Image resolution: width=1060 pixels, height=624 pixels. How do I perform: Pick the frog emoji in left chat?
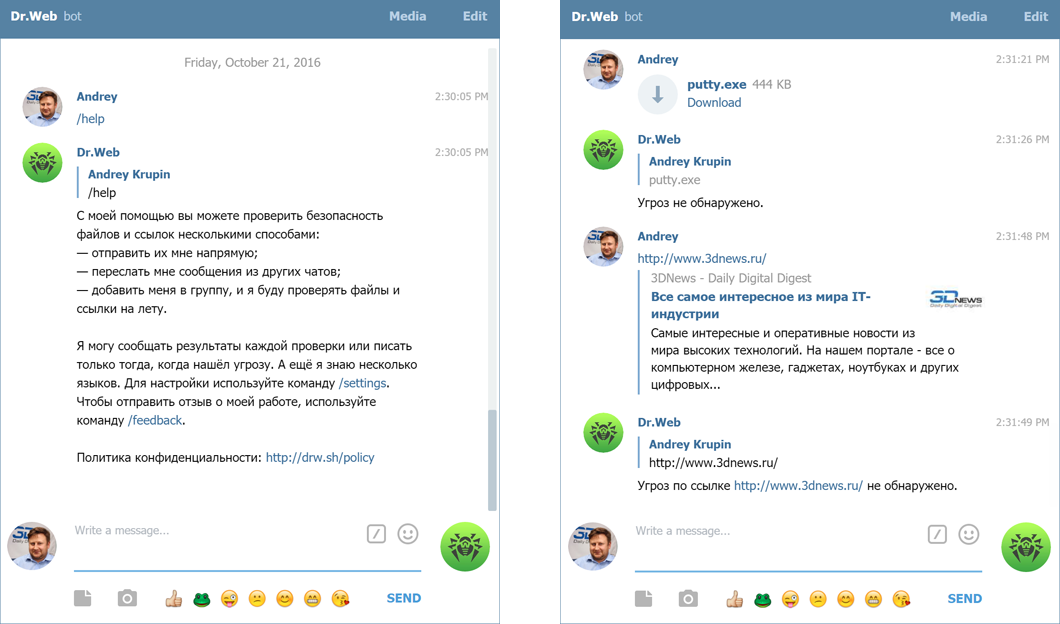tap(201, 599)
